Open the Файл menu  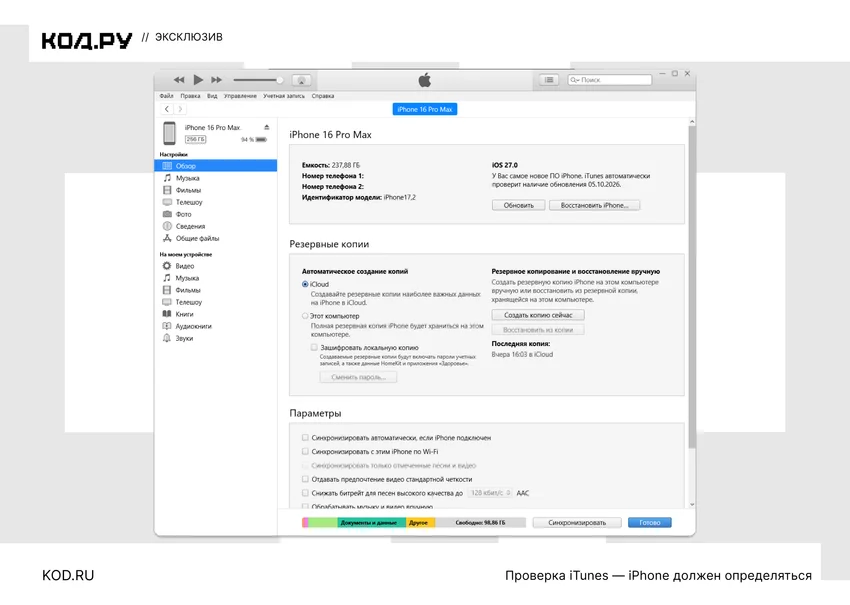(x=166, y=96)
